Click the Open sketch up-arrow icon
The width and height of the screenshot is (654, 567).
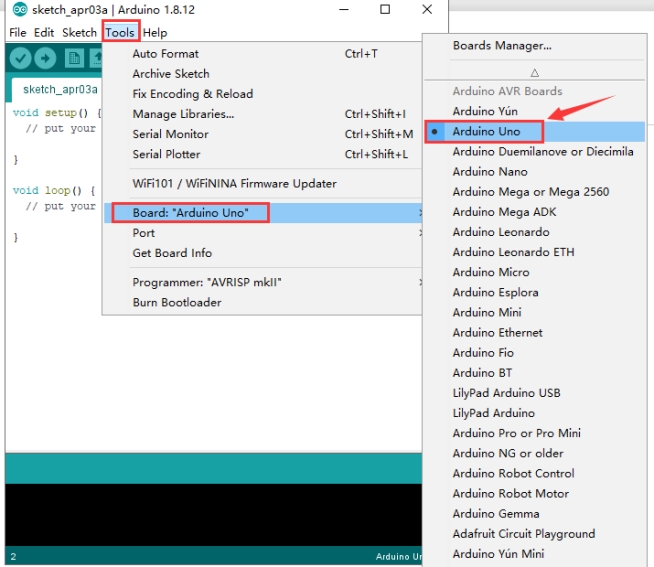(x=97, y=58)
